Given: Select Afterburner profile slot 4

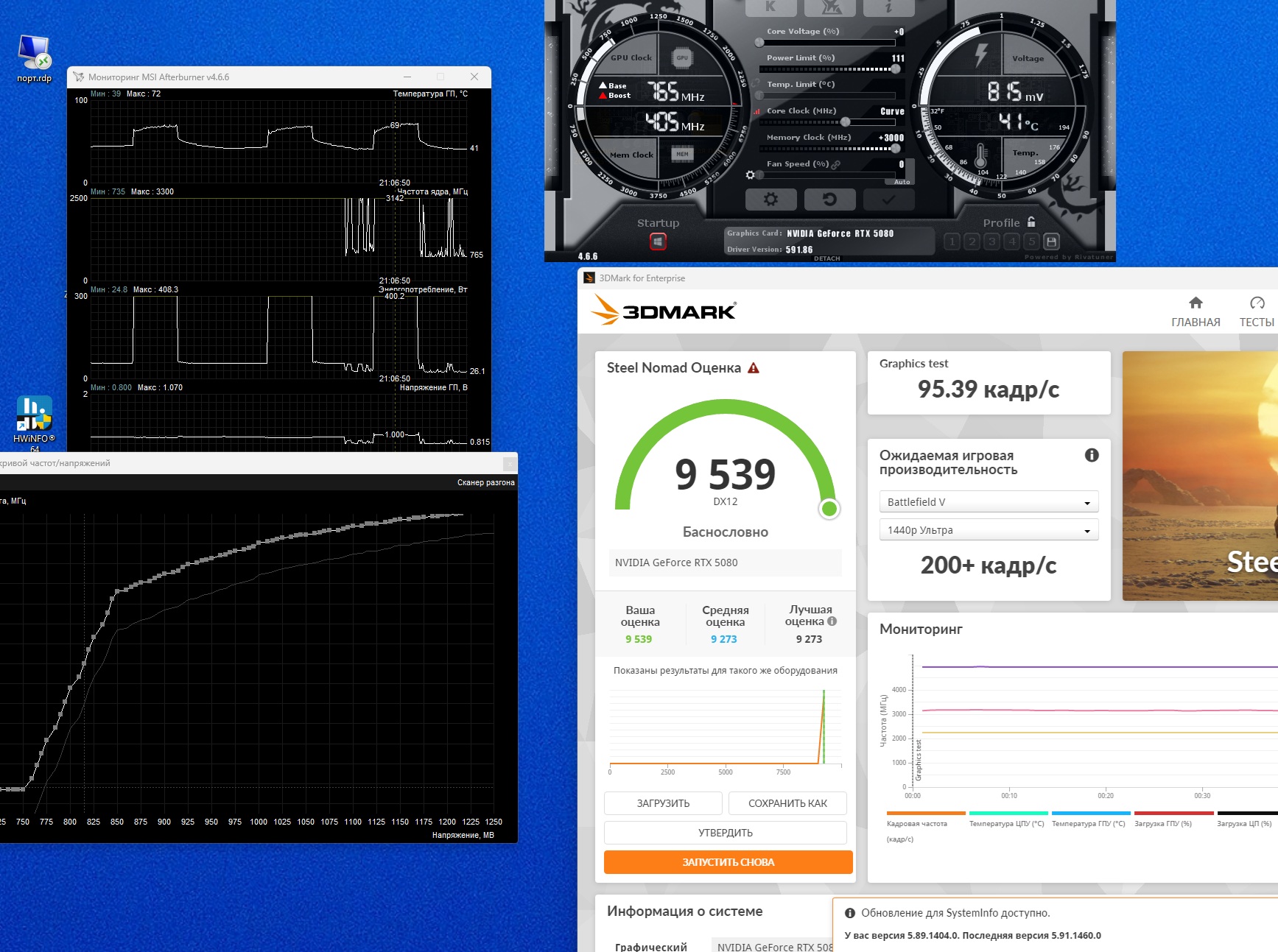Looking at the screenshot, I should point(1012,241).
